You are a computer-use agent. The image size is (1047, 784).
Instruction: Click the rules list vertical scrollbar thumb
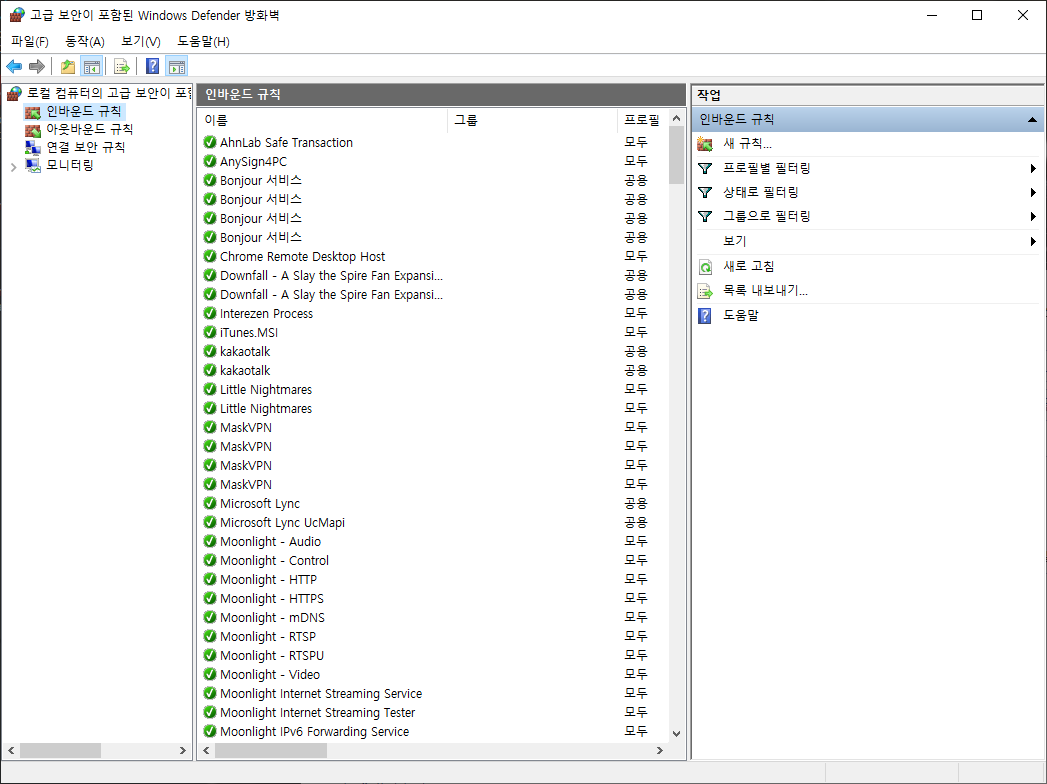click(x=676, y=156)
